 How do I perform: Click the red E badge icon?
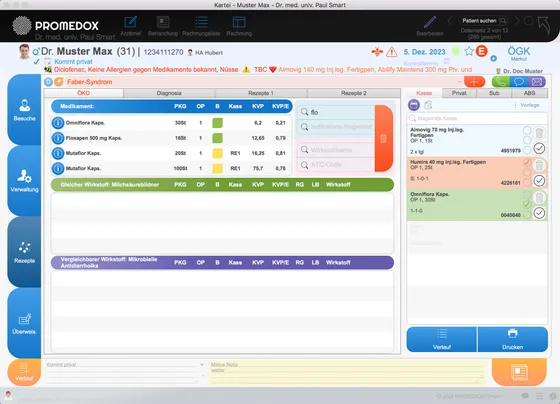coord(481,51)
